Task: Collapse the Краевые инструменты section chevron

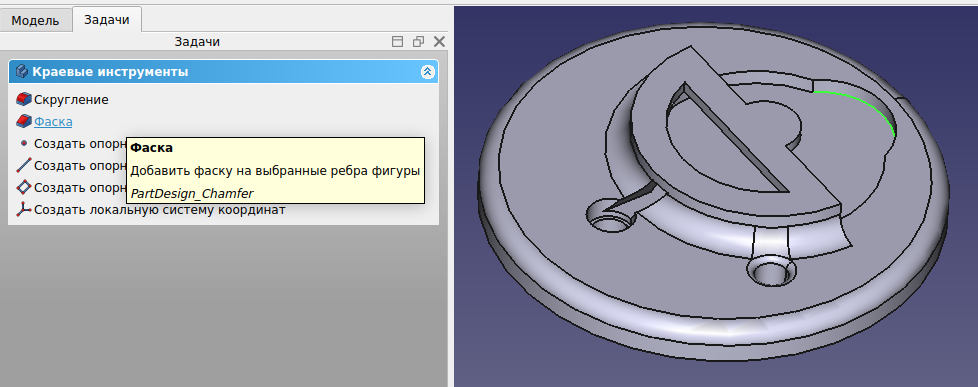Action: pyautogui.click(x=427, y=72)
